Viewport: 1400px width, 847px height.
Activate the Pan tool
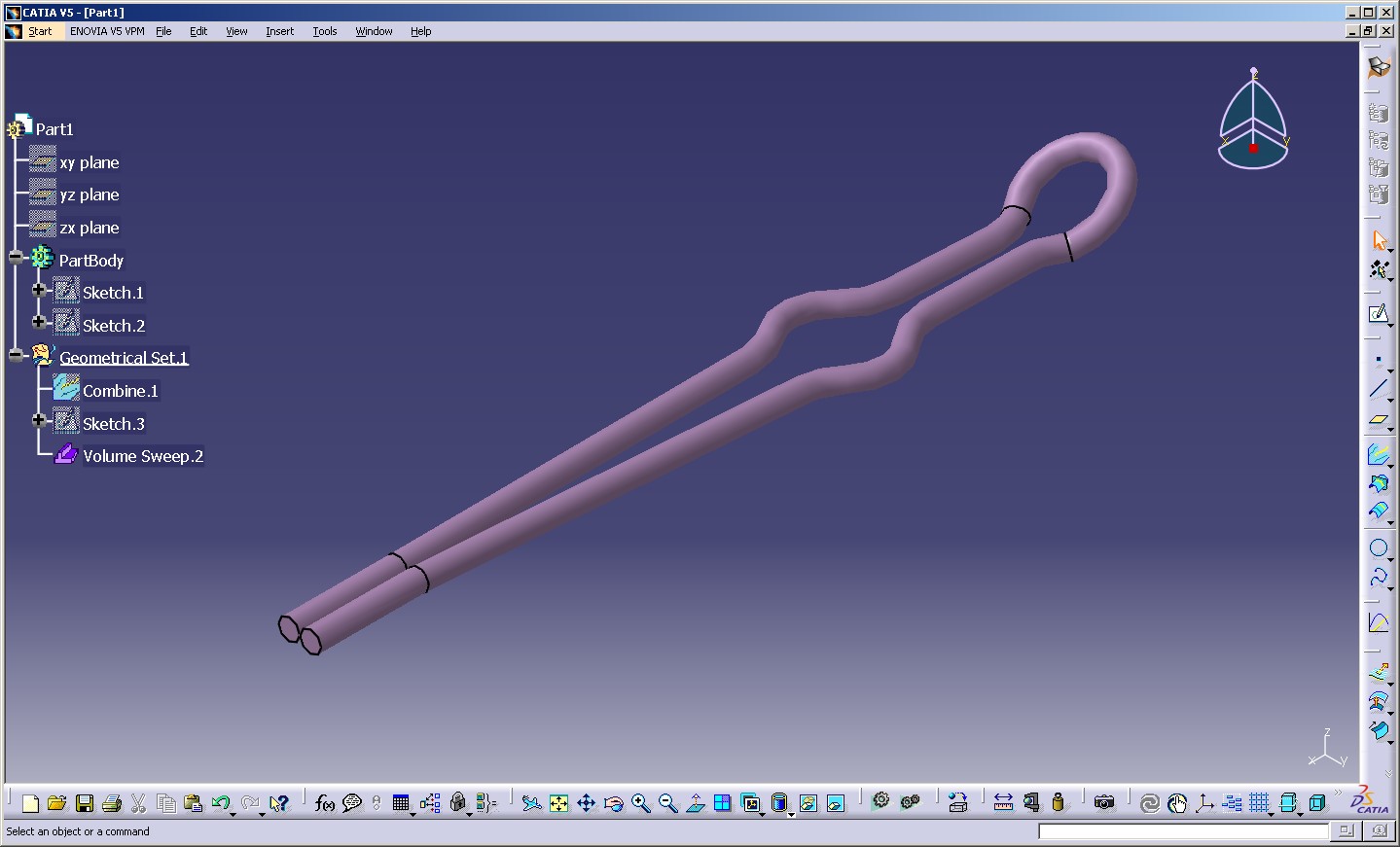click(x=586, y=803)
